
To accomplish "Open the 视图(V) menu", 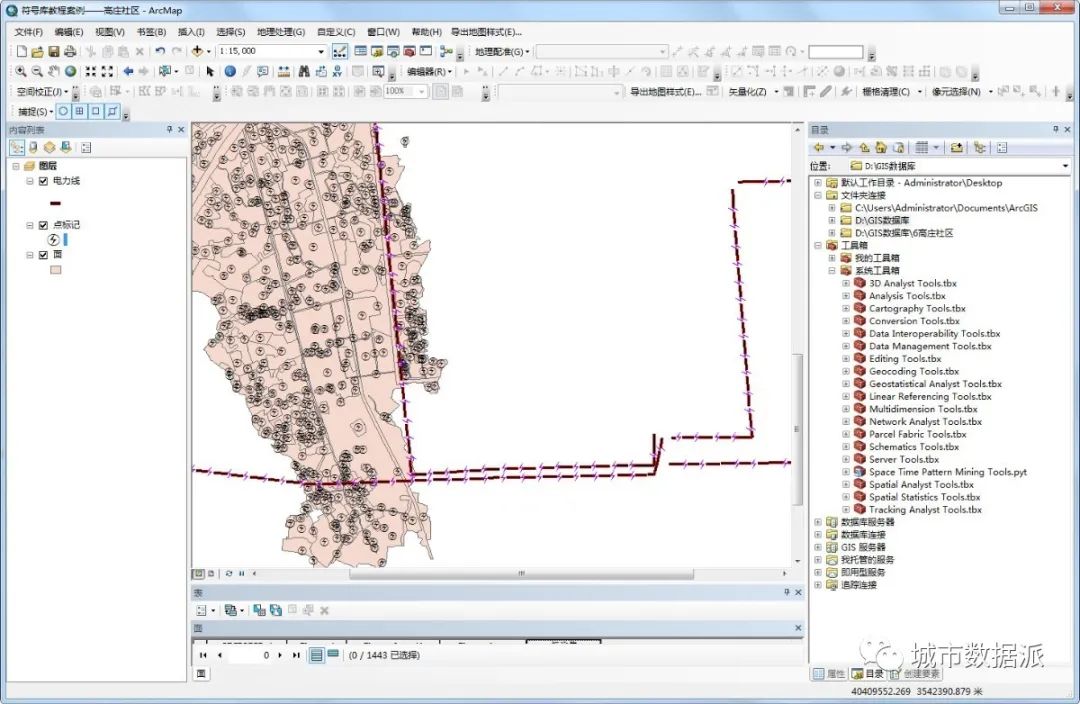I will pos(110,32).
